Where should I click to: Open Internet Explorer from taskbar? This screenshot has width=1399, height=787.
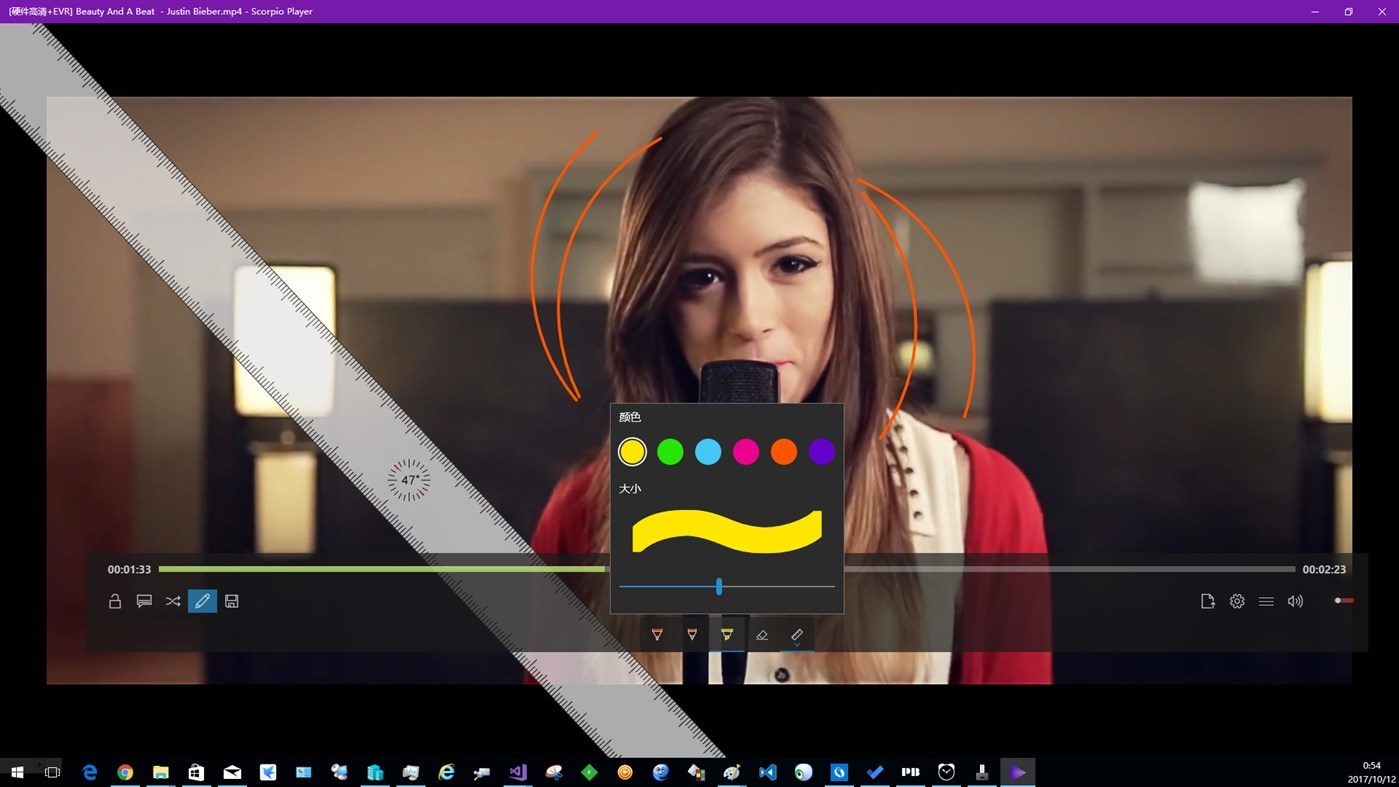coord(447,772)
